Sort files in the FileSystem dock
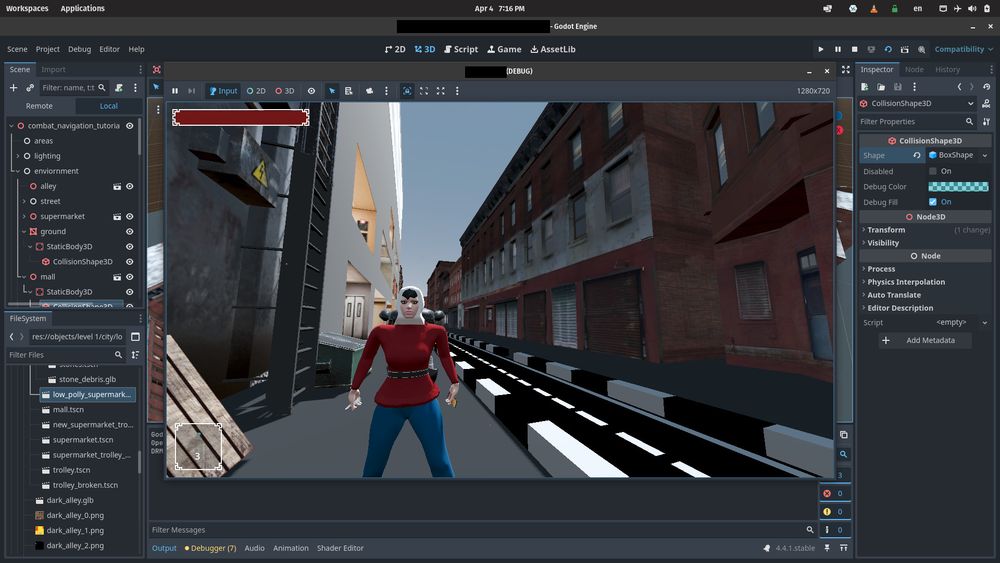This screenshot has width=1000, height=563. pyautogui.click(x=135, y=355)
